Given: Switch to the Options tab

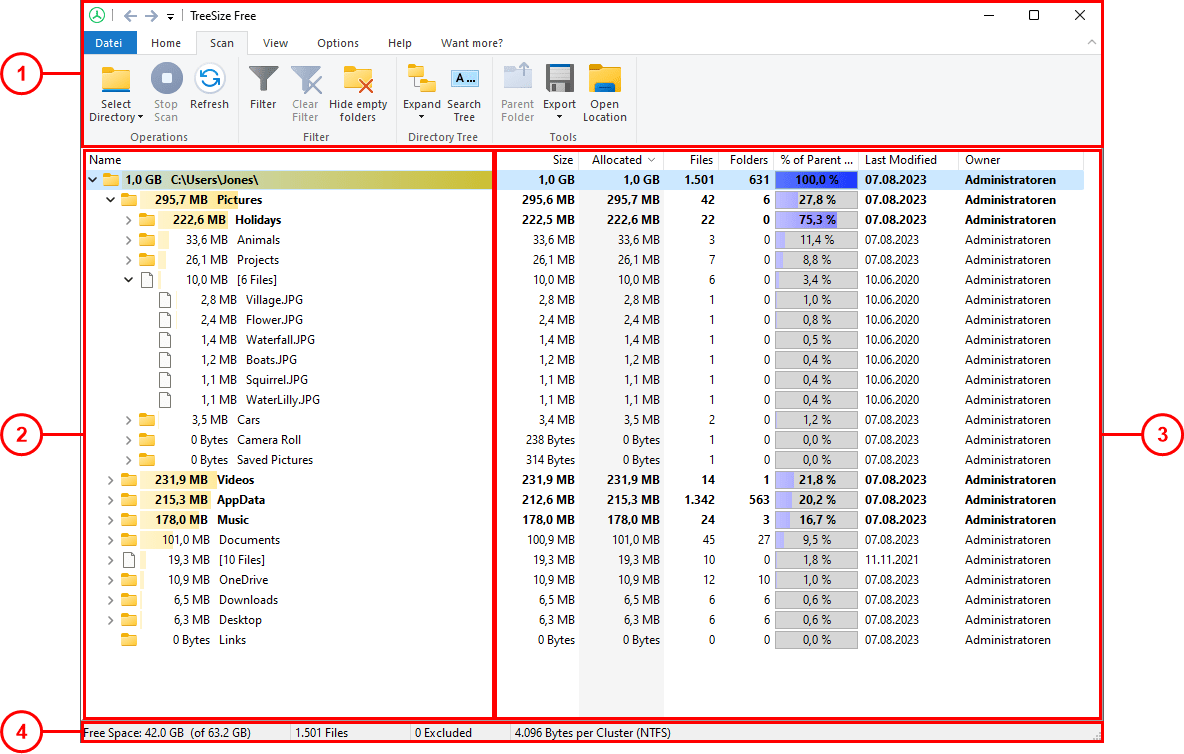Looking at the screenshot, I should [x=338, y=43].
